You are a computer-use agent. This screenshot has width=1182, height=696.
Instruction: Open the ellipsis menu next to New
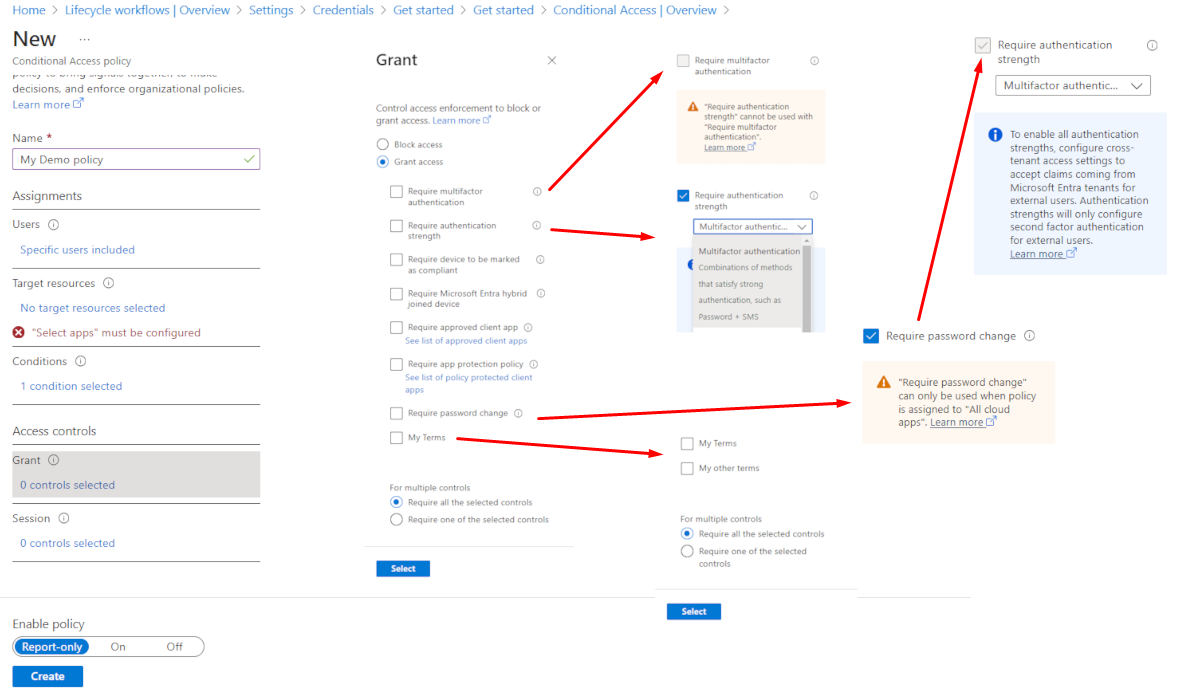point(84,39)
